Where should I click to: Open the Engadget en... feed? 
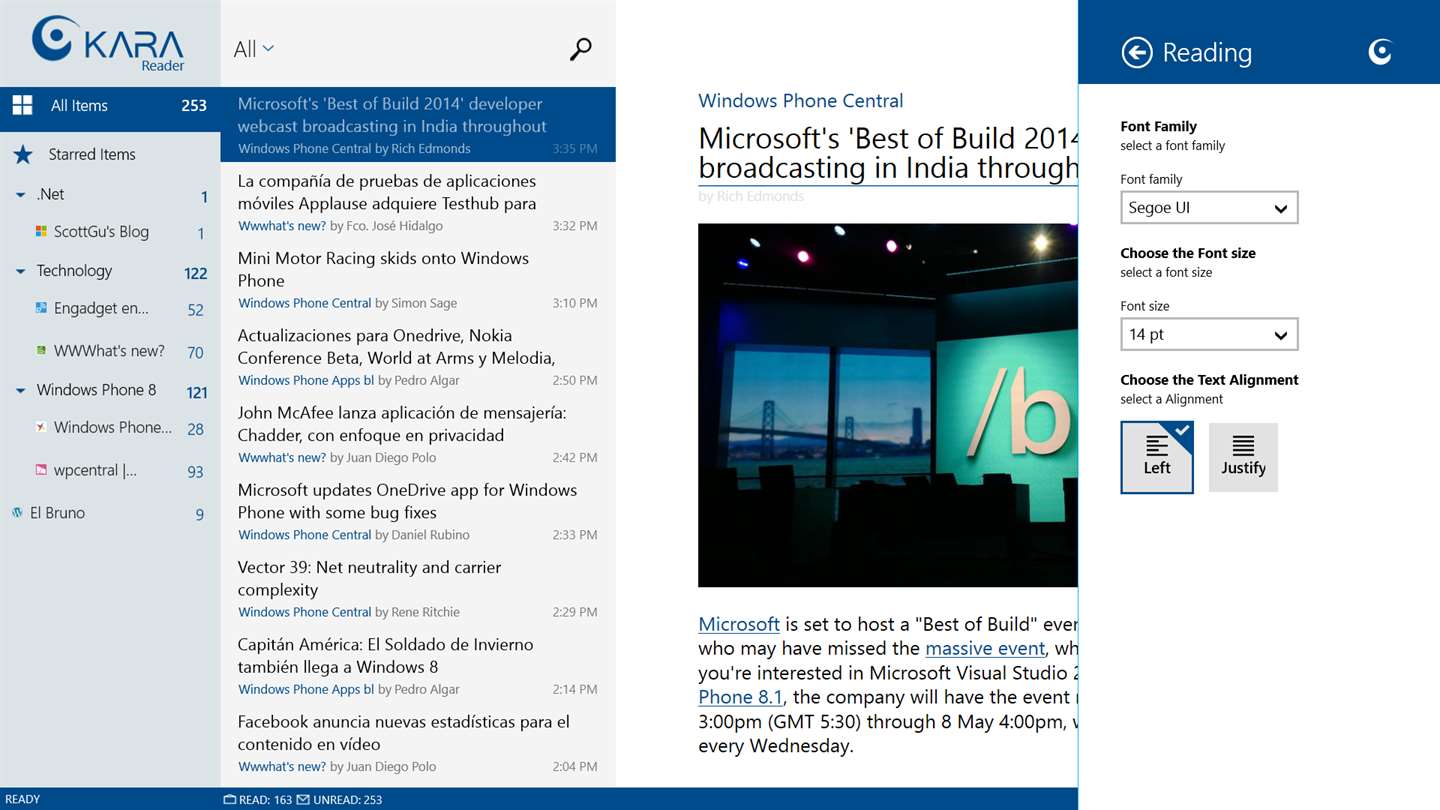(110, 308)
